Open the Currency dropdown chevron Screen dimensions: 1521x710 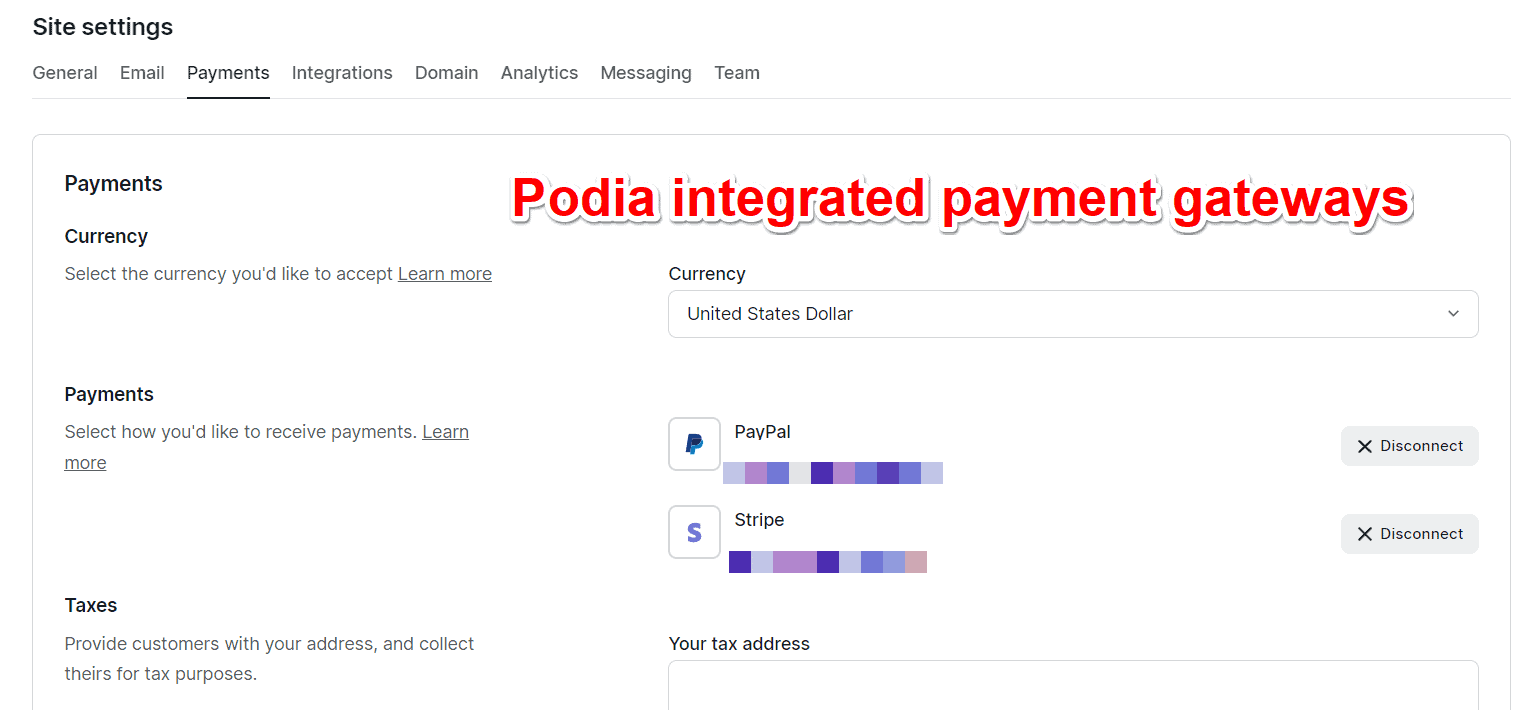coord(1453,313)
